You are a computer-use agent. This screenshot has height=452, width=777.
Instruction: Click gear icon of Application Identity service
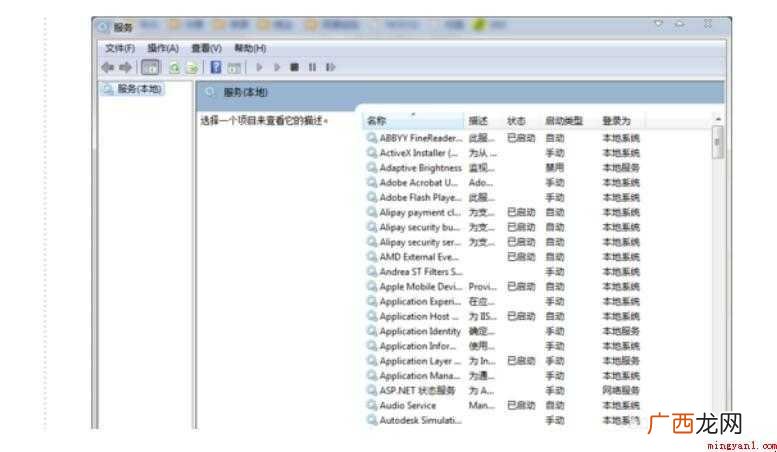(x=372, y=331)
